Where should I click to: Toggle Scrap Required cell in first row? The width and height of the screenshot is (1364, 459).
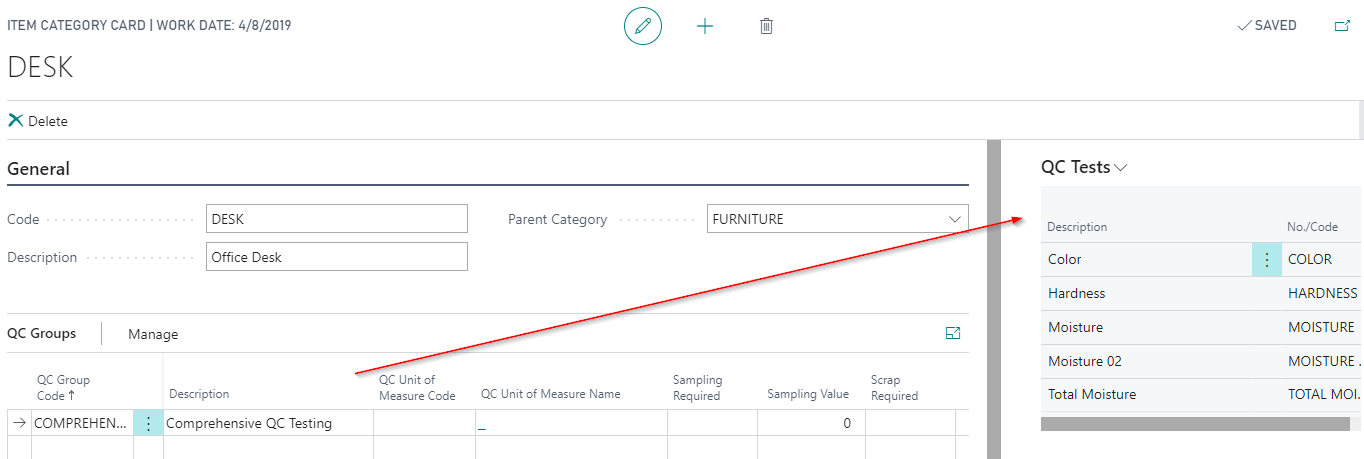click(909, 423)
